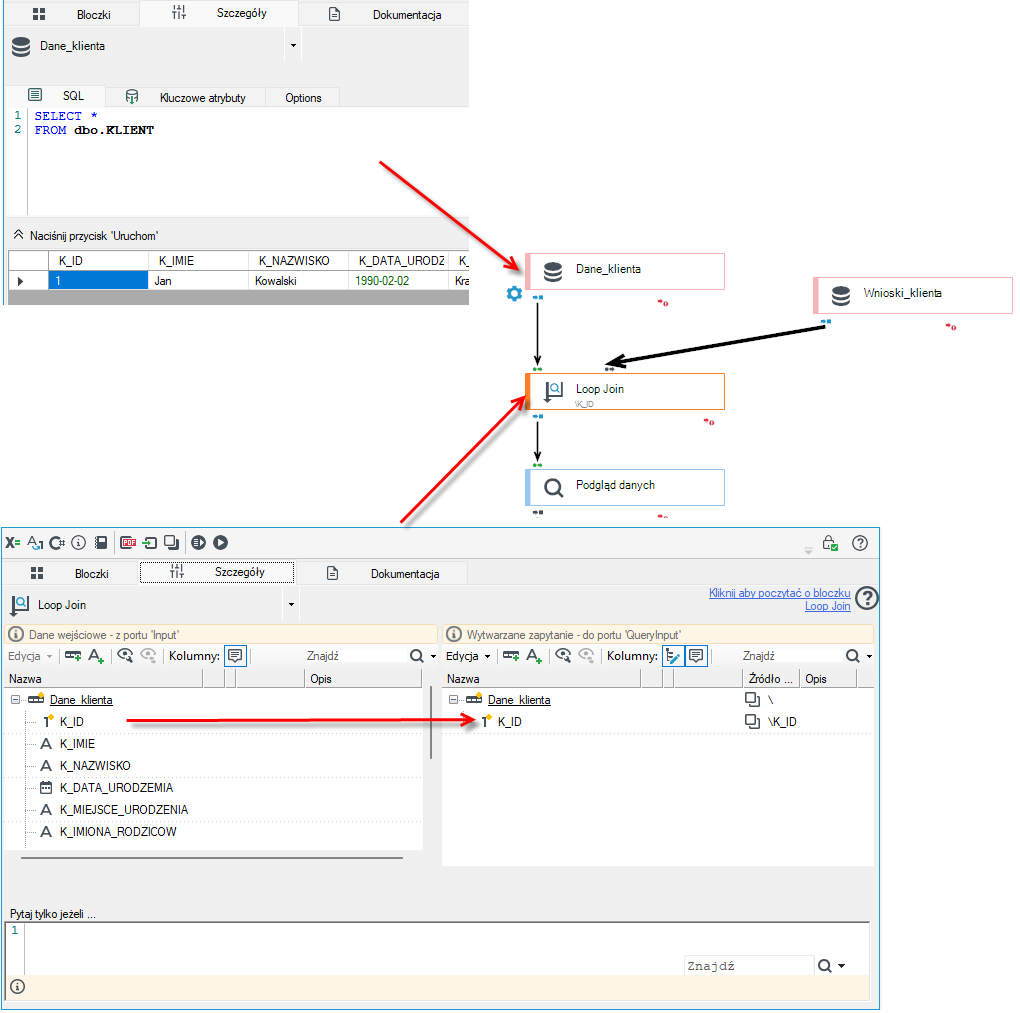This screenshot has height=1013, width=1020.
Task: Select the Loop Join block on the canvas
Action: pos(625,391)
